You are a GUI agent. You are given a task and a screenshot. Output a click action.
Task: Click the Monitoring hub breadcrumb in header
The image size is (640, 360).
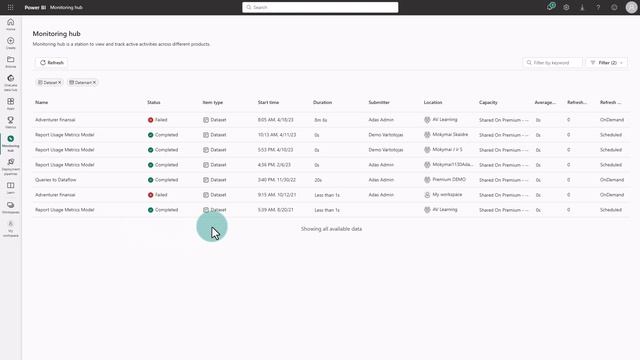[66, 7]
